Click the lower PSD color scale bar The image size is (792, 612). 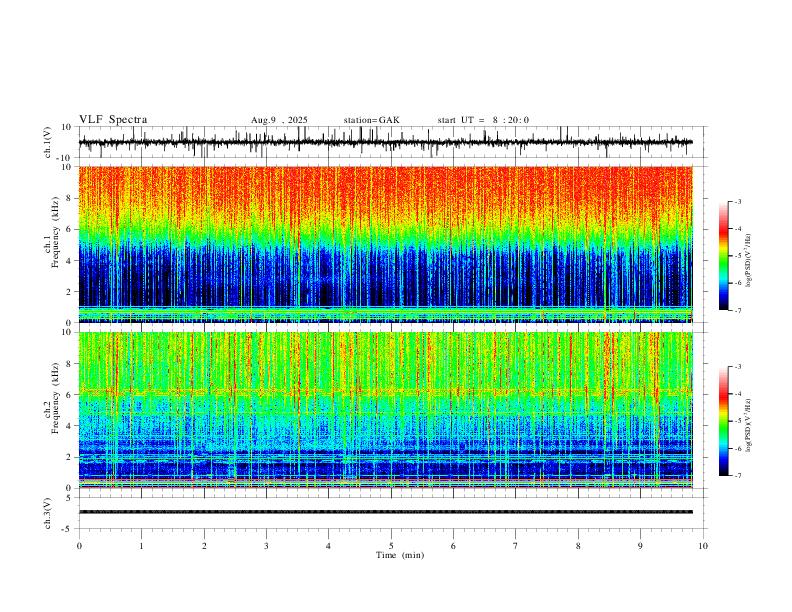(x=723, y=421)
